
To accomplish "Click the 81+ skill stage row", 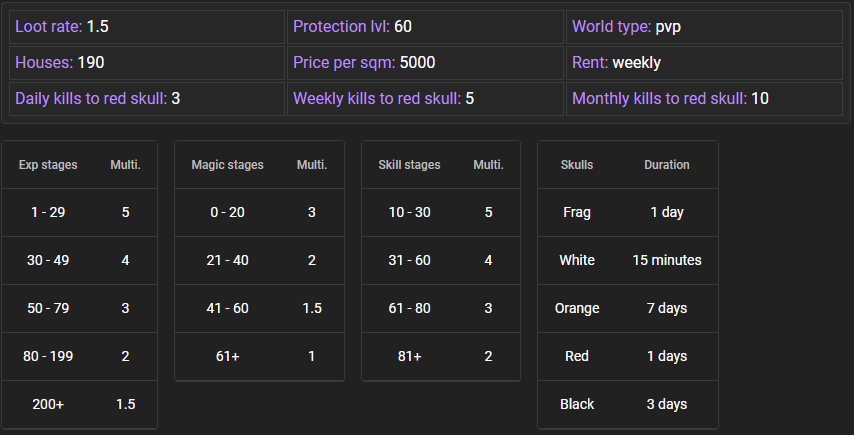I will pyautogui.click(x=441, y=356).
